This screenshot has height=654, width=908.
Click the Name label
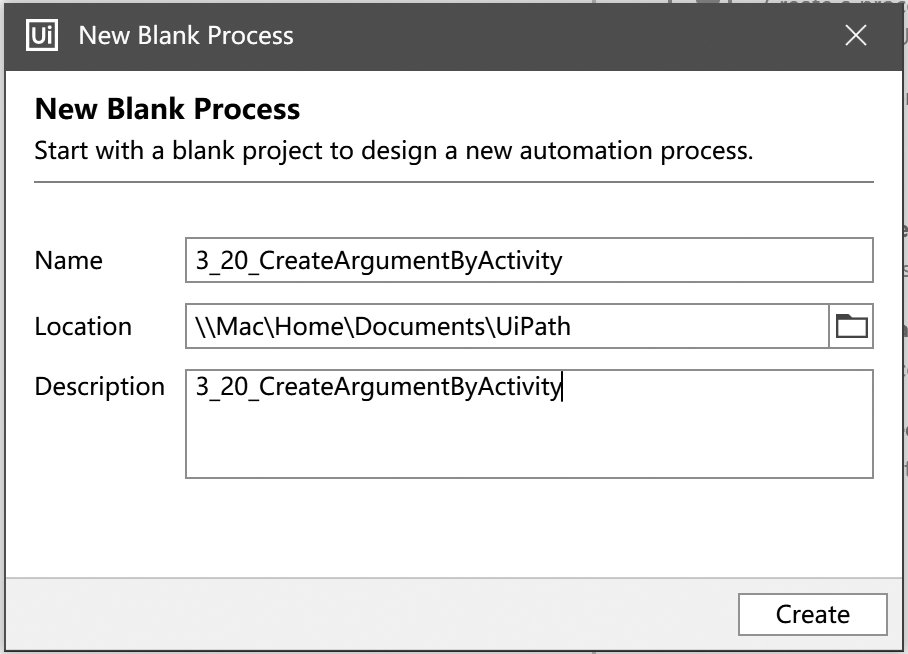pos(68,261)
